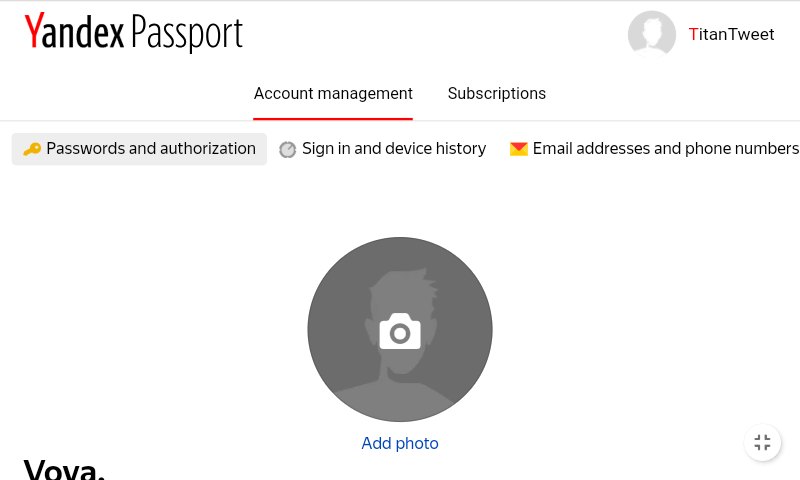Open the TitanTweet account menu
This screenshot has width=800, height=480.
pyautogui.click(x=732, y=34)
